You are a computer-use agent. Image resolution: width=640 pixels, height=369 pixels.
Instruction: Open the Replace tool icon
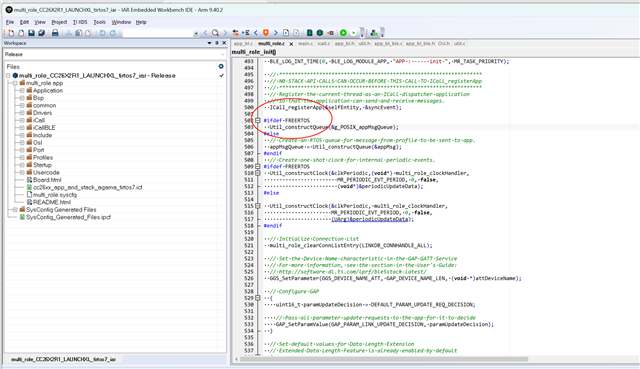point(236,33)
